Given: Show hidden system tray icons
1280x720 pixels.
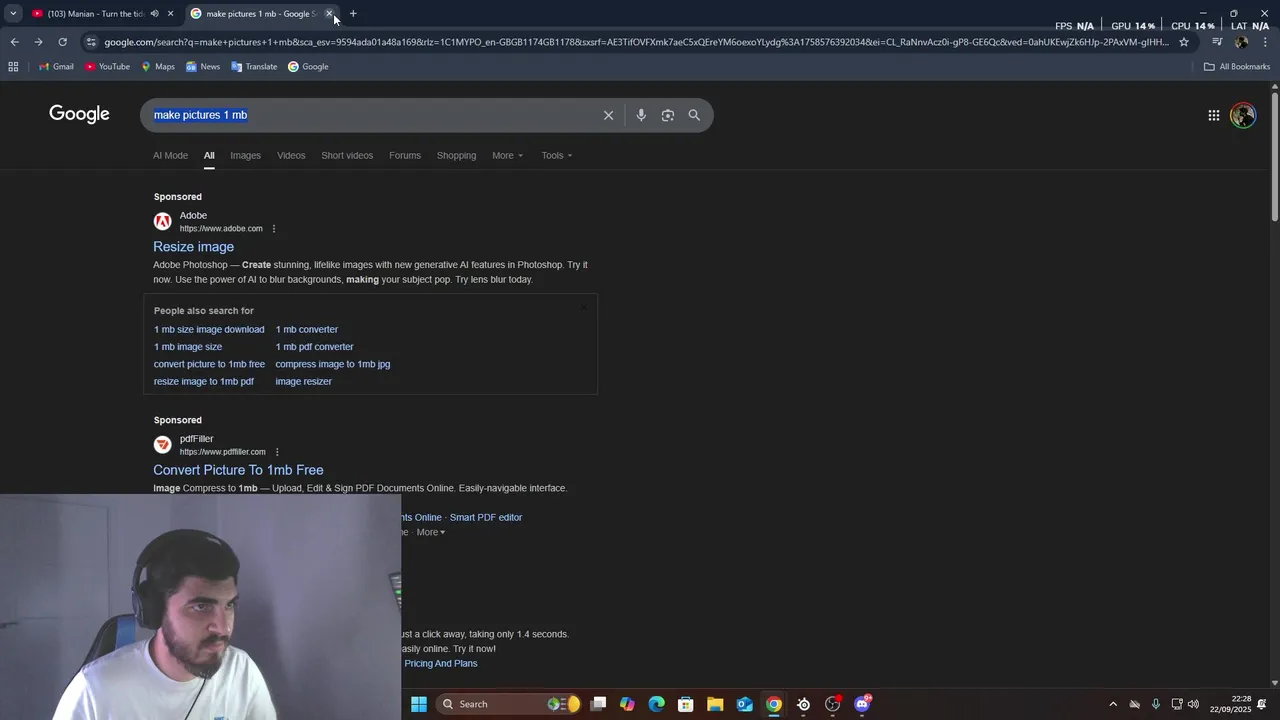Looking at the screenshot, I should [x=1113, y=704].
